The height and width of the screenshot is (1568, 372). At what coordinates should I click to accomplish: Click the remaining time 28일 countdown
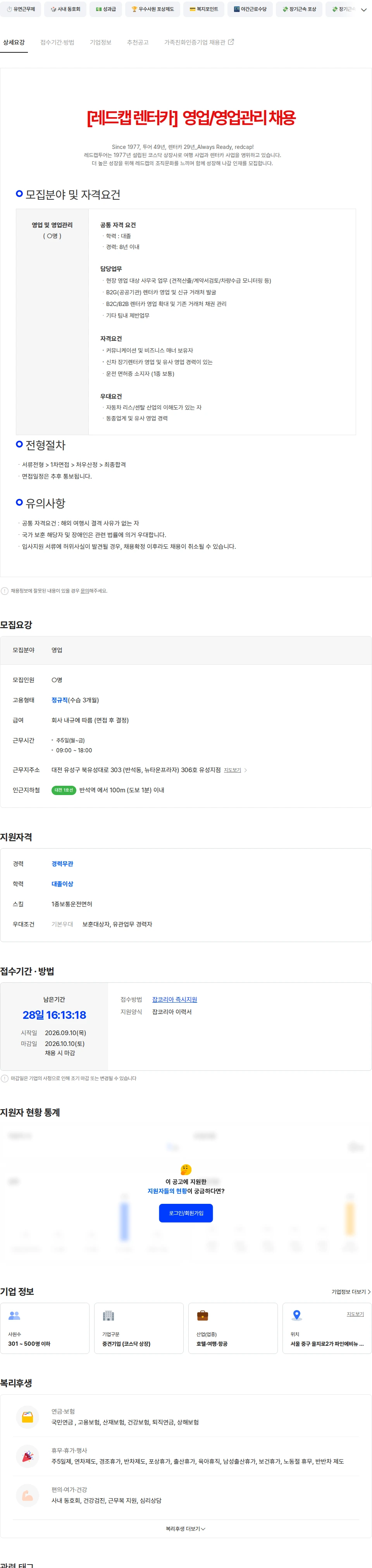pyautogui.click(x=54, y=1015)
